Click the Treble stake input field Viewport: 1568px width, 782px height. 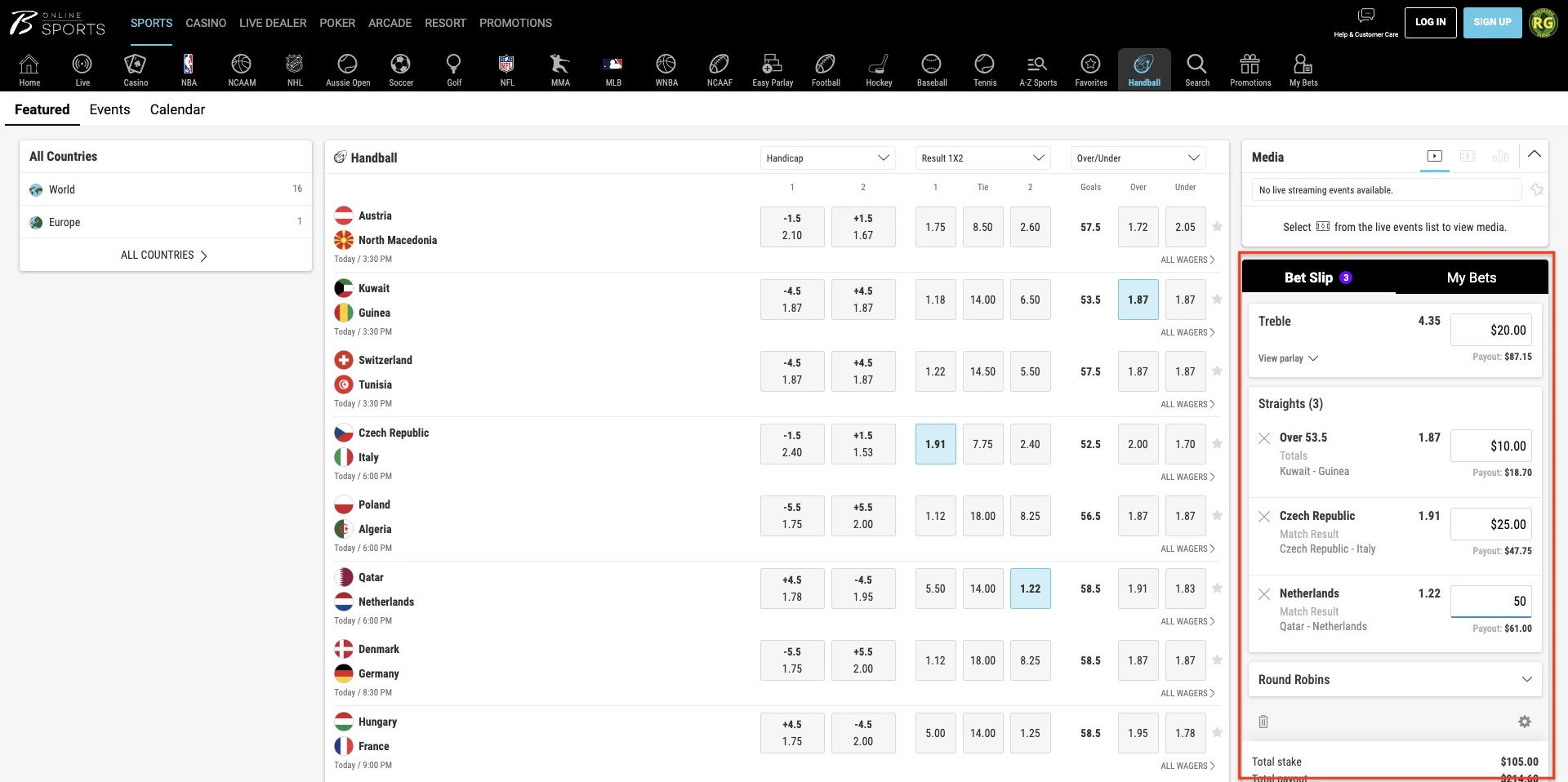[x=1490, y=330]
